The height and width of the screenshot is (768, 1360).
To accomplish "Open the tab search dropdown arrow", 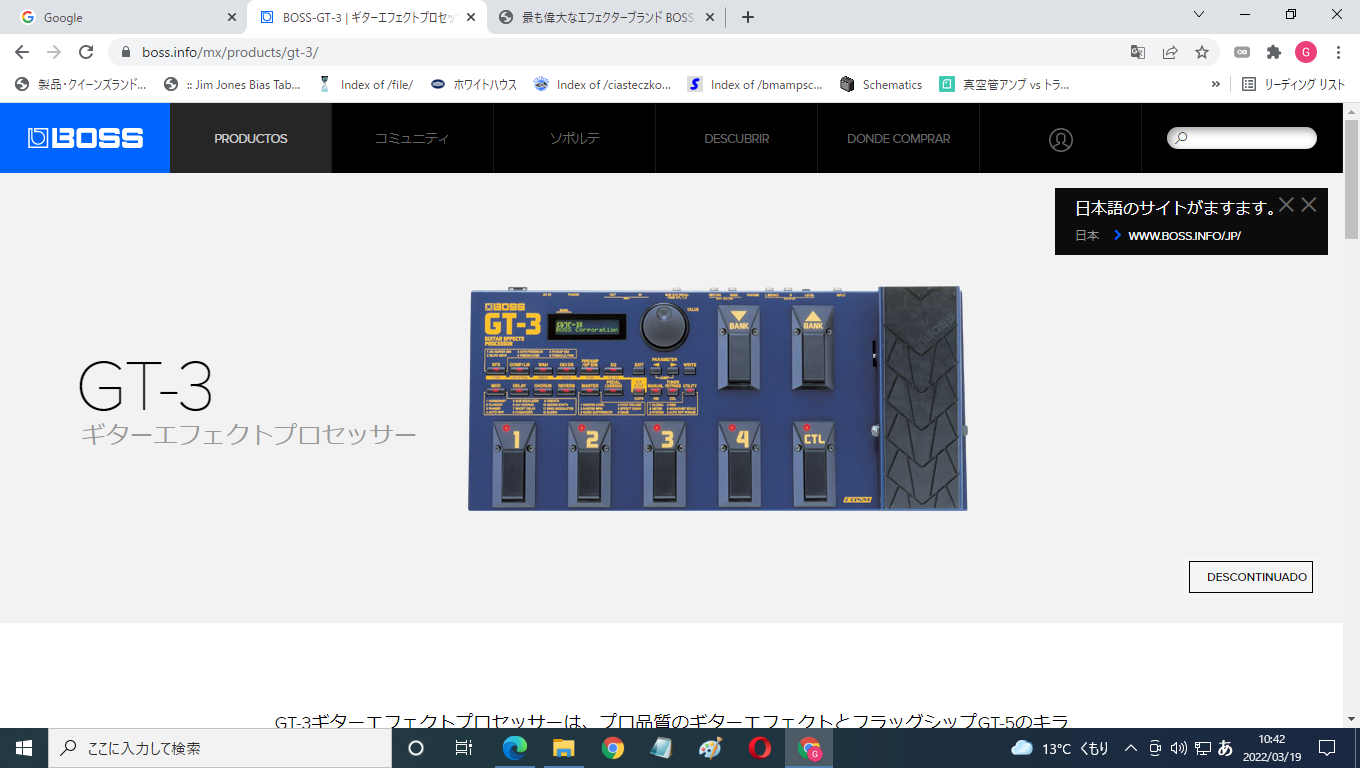I will click(1200, 14).
